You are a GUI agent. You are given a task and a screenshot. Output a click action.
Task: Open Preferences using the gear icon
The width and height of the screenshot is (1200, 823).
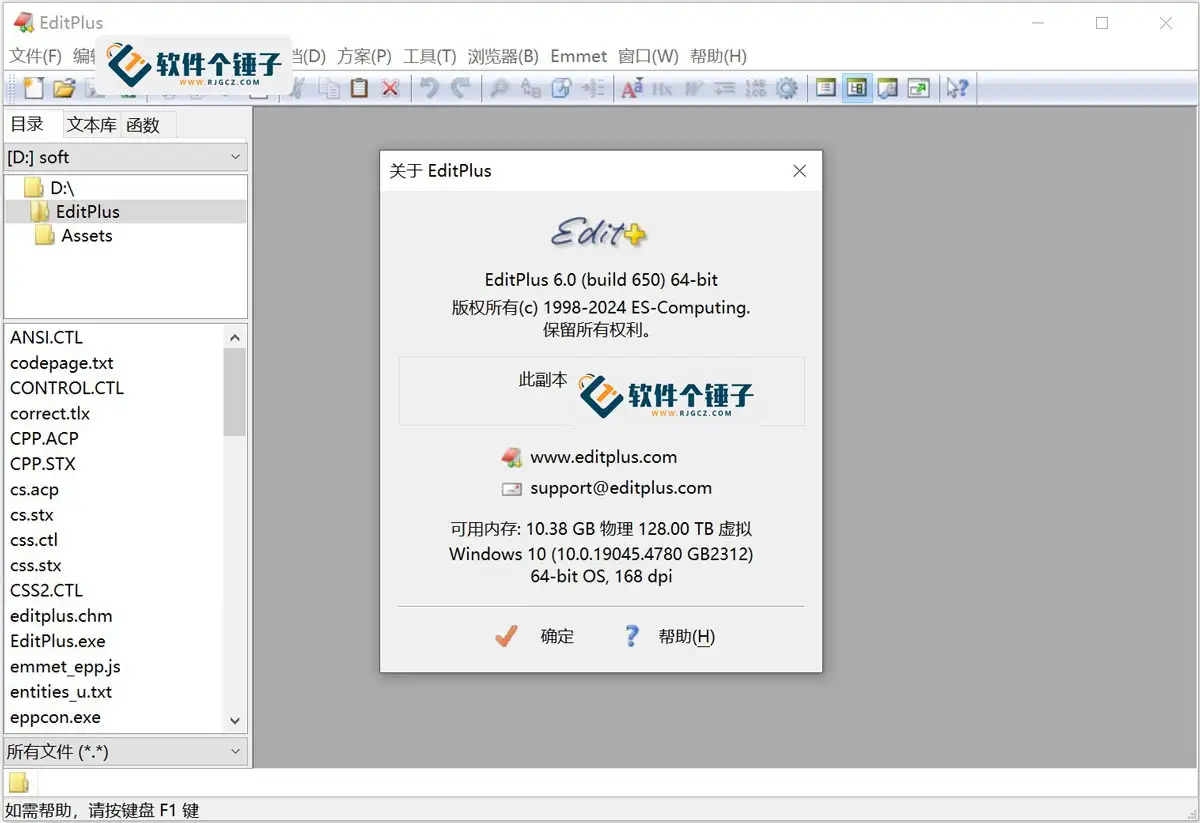point(787,88)
